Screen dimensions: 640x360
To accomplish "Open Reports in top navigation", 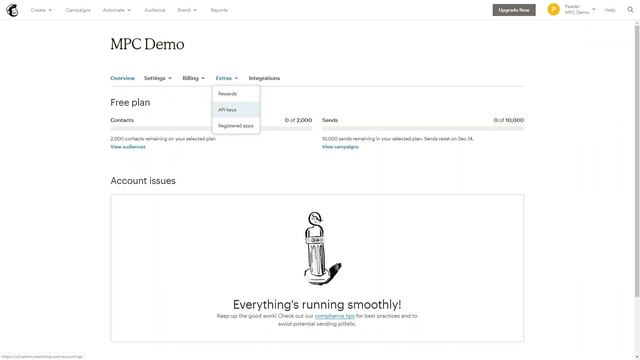I will click(219, 10).
